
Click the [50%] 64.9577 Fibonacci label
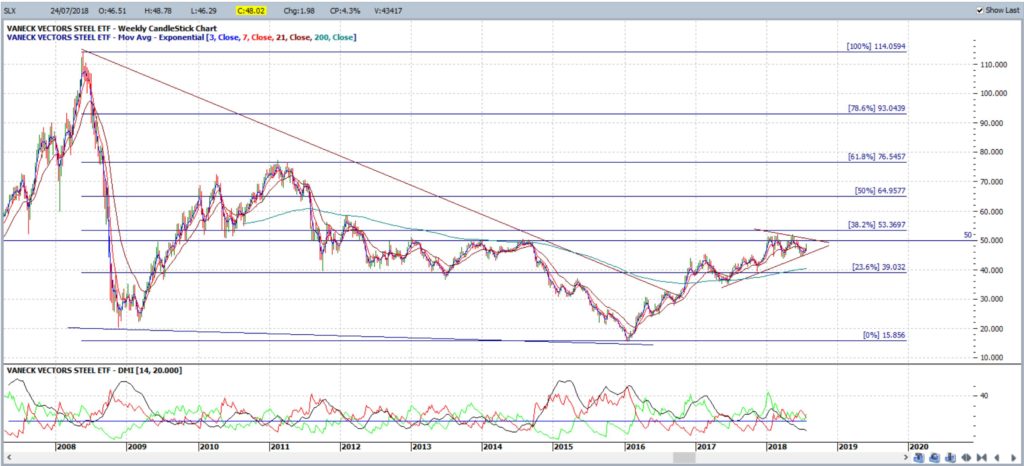880,191
